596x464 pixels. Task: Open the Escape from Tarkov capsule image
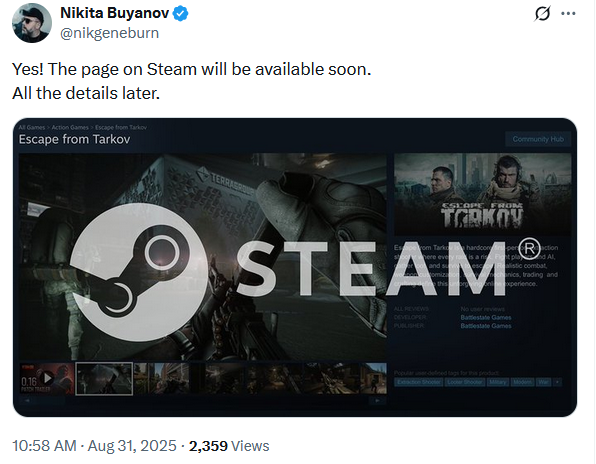(482, 194)
